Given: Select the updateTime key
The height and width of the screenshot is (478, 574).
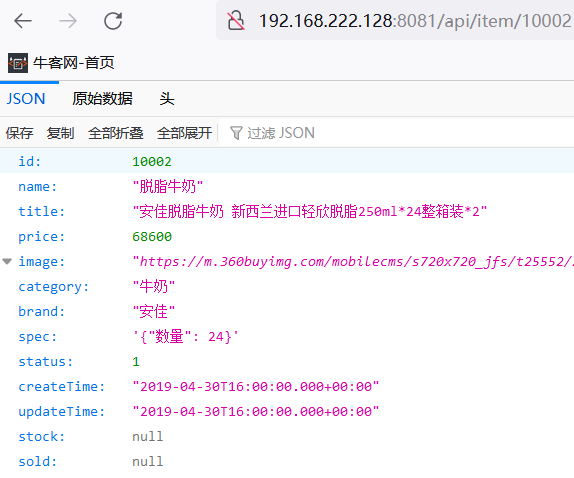Looking at the screenshot, I should pos(62,411).
